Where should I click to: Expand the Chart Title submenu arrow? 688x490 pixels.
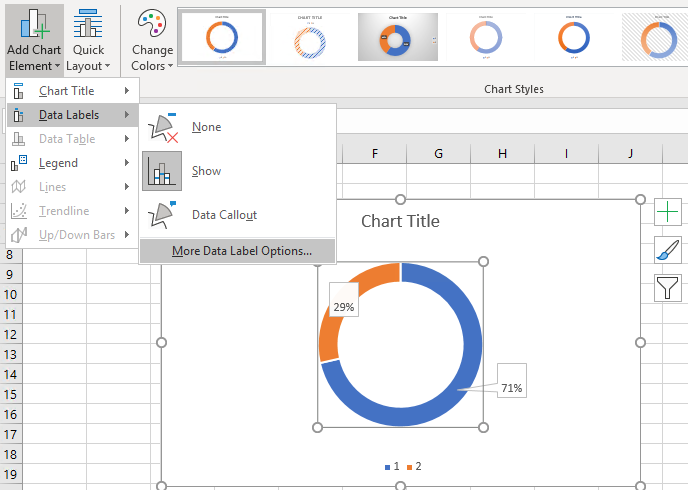(x=127, y=91)
